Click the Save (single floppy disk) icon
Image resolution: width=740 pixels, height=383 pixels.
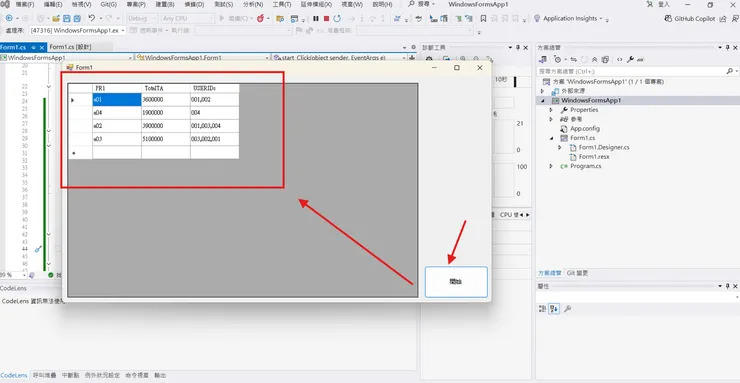pos(67,18)
